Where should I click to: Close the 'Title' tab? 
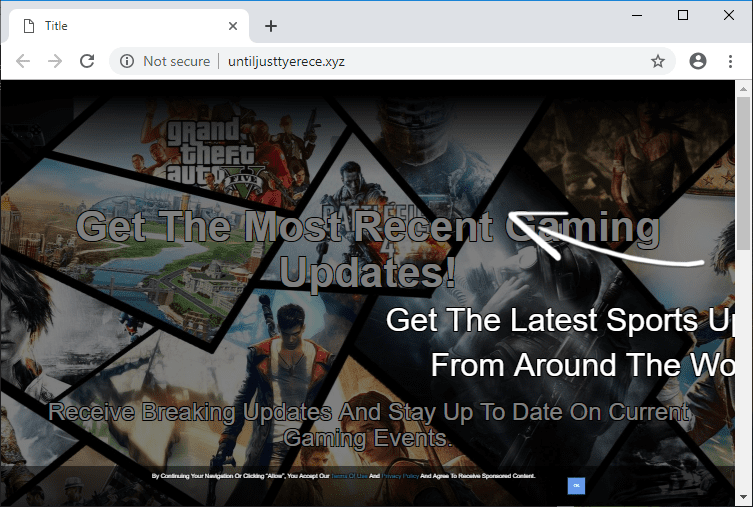click(x=233, y=26)
